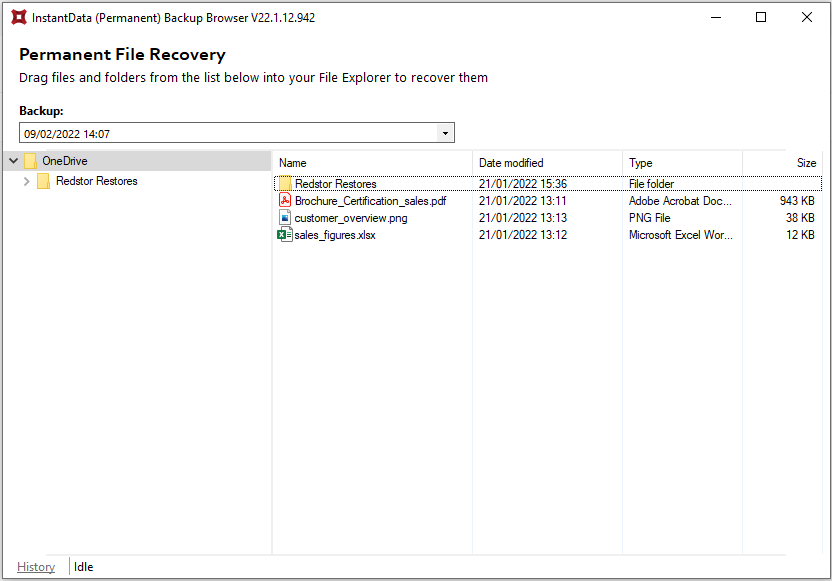Sort by the Type column header
This screenshot has height=581, width=832.
[682, 163]
